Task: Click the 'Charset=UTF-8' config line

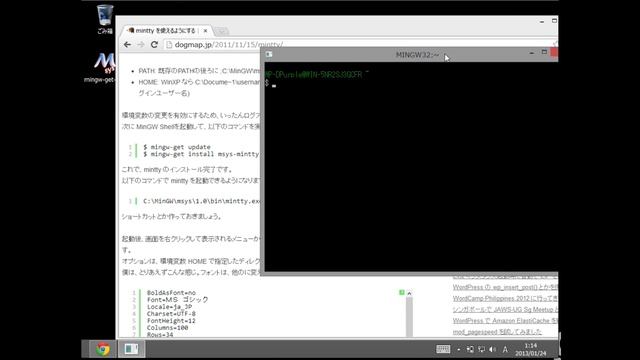Action: click(x=171, y=314)
